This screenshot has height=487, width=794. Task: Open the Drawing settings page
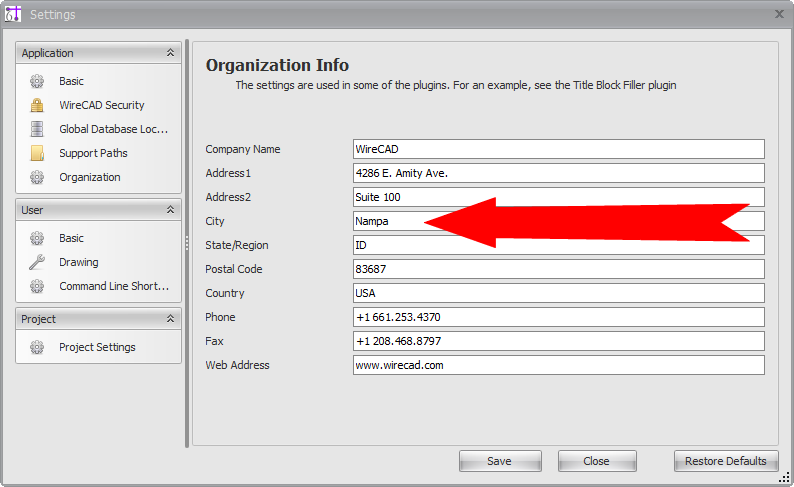78,262
